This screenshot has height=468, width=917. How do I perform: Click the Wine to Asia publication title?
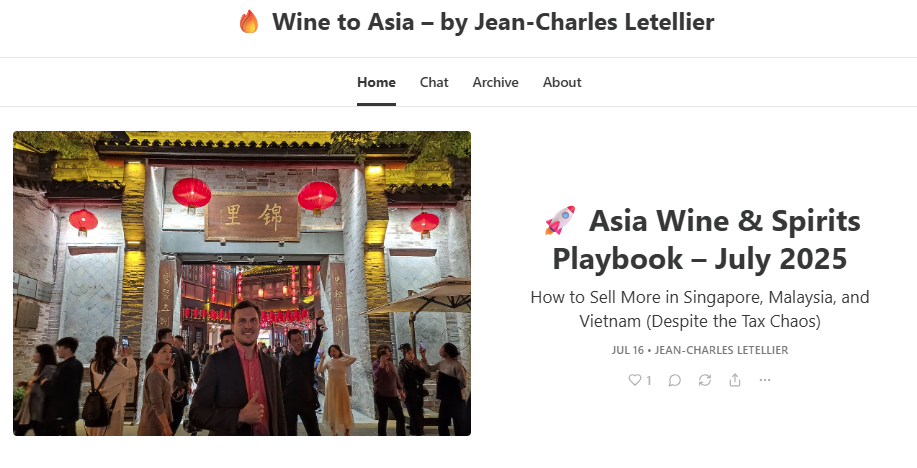[x=493, y=22]
